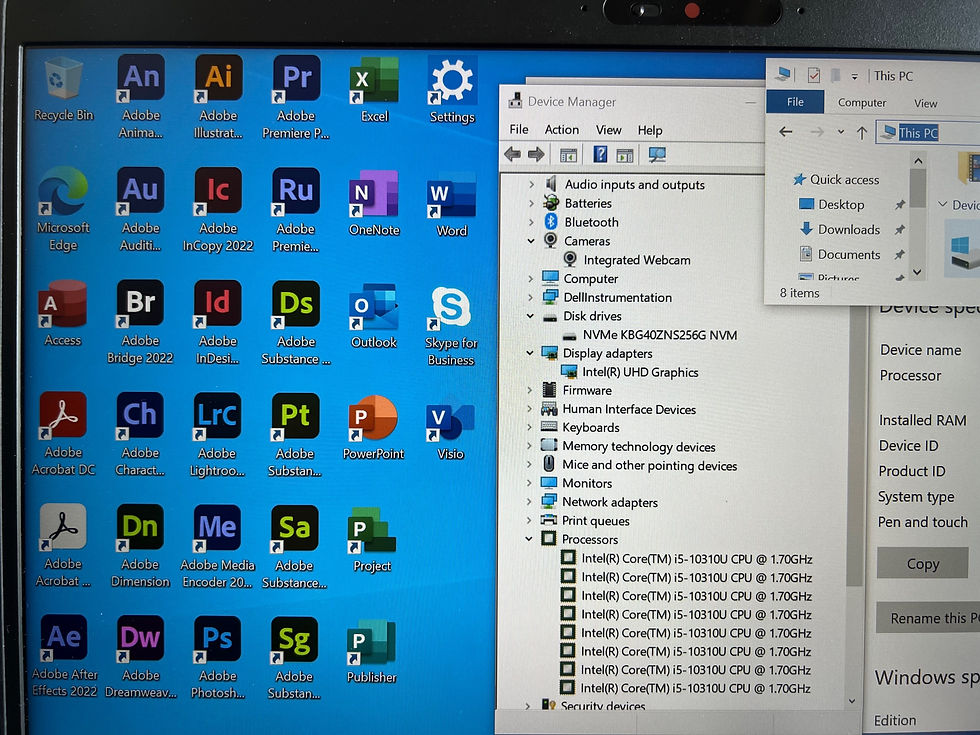Image resolution: width=980 pixels, height=735 pixels.
Task: Open Excel desktop shortcut
Action: tap(374, 89)
